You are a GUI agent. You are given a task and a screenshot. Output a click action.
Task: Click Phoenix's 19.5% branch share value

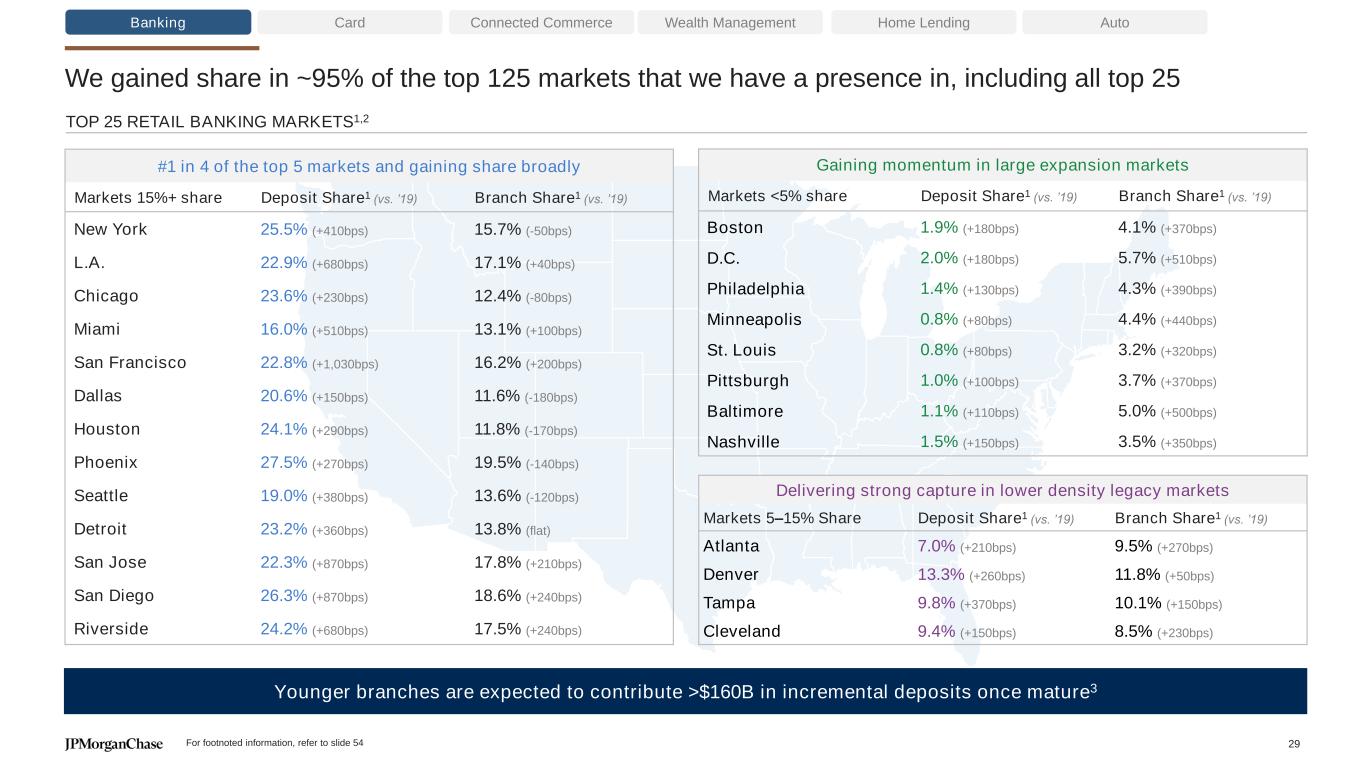pos(497,463)
